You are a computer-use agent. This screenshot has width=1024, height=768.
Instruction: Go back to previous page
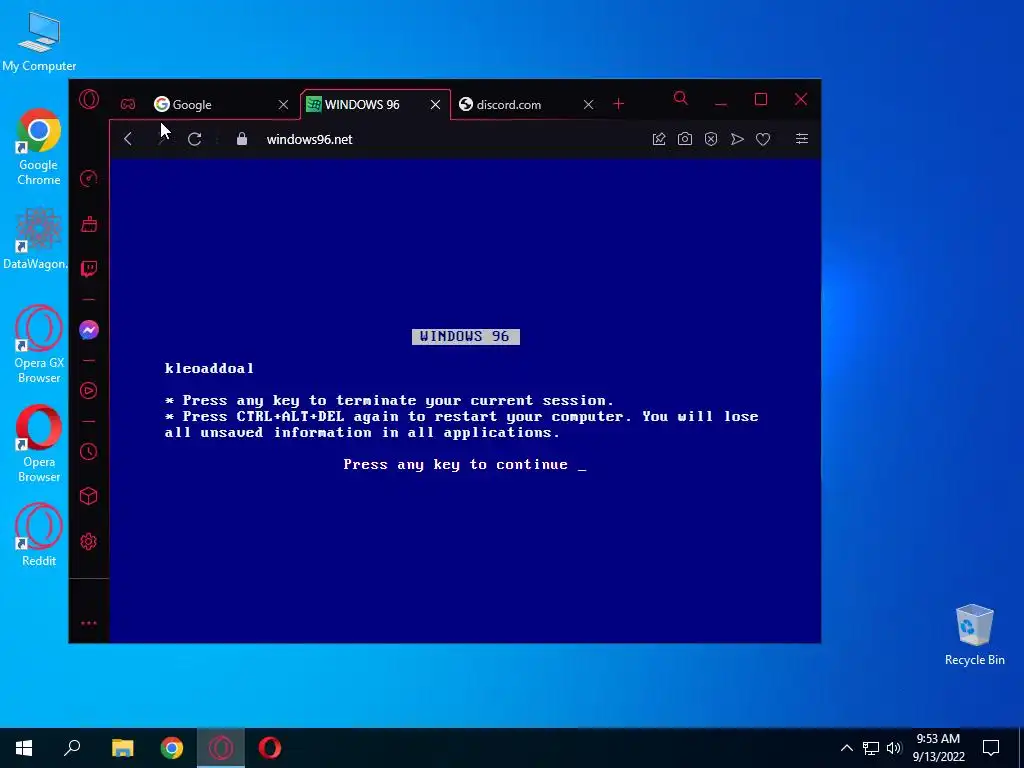128,139
